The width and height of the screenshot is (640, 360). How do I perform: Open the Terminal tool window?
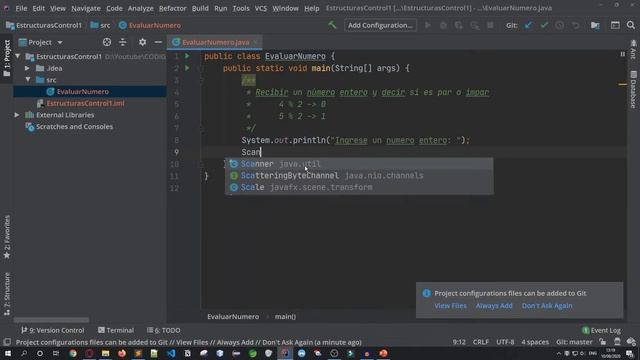pyautogui.click(x=116, y=330)
